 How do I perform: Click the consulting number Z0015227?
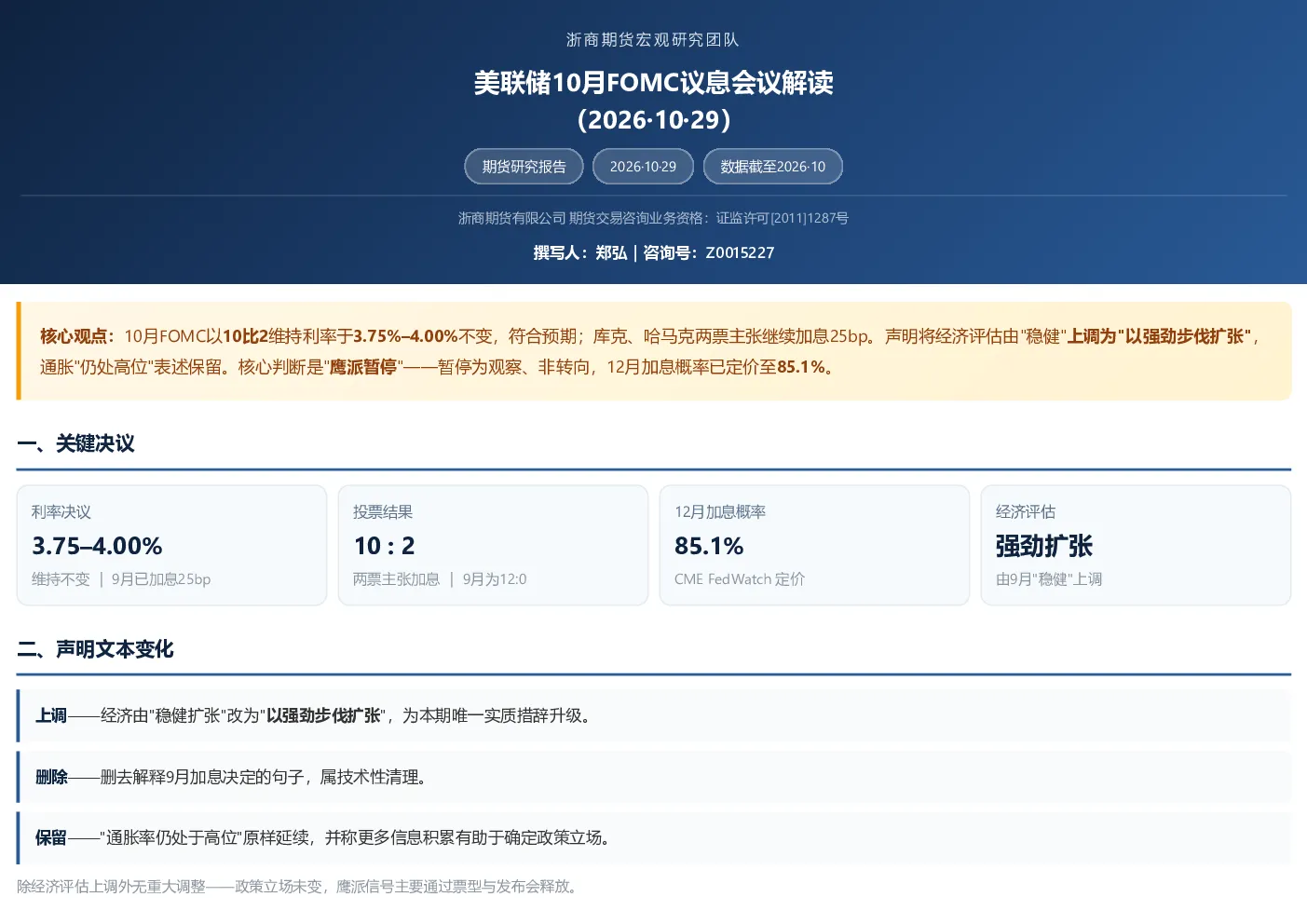(740, 252)
